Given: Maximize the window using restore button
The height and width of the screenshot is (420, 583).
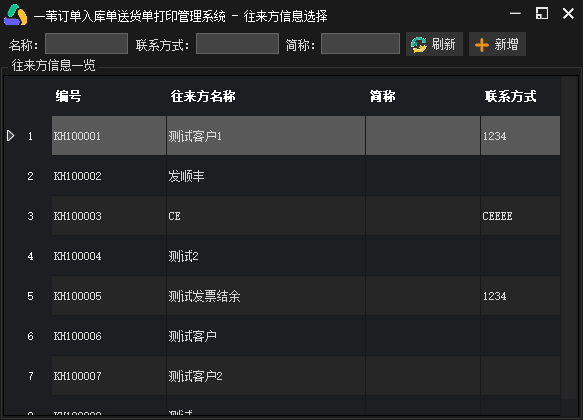Looking at the screenshot, I should 542,14.
